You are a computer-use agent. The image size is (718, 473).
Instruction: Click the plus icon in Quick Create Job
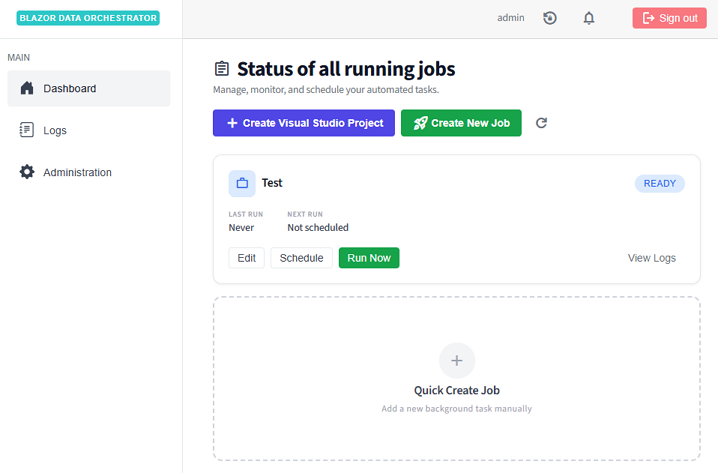(457, 360)
